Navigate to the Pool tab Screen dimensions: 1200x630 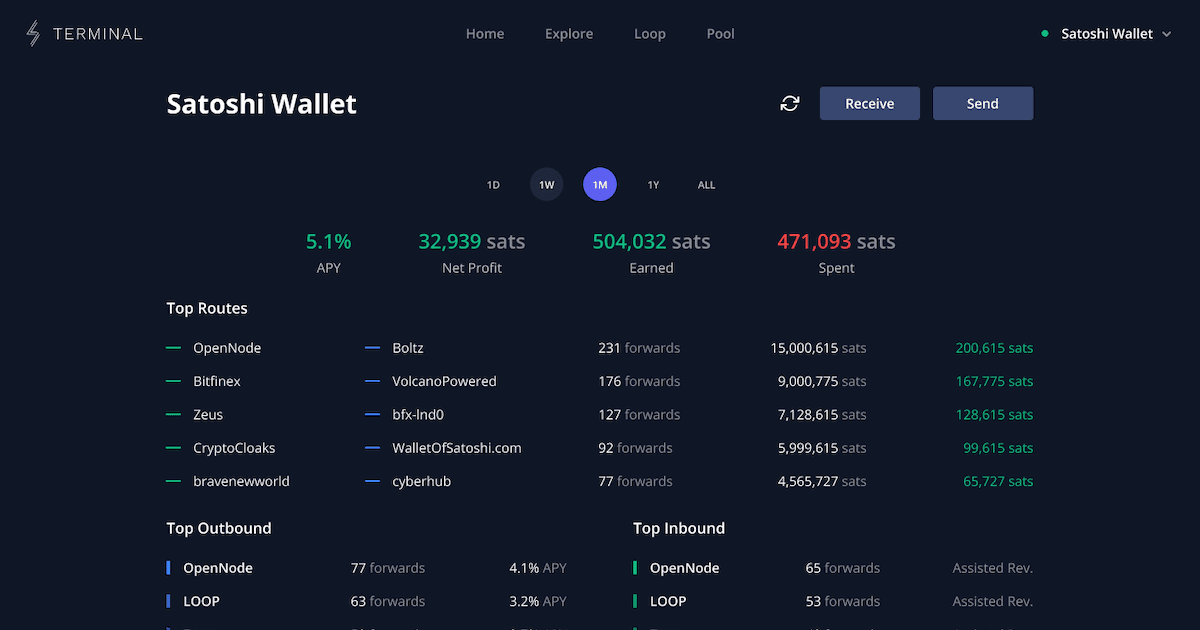click(x=721, y=34)
